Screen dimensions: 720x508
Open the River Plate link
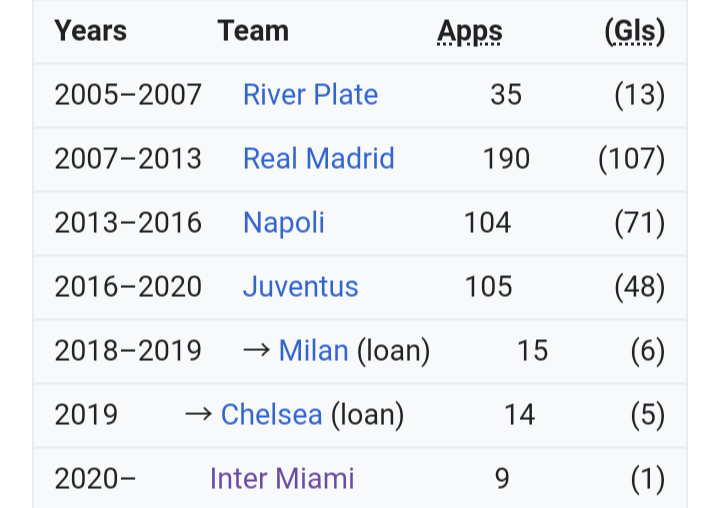pyautogui.click(x=310, y=95)
